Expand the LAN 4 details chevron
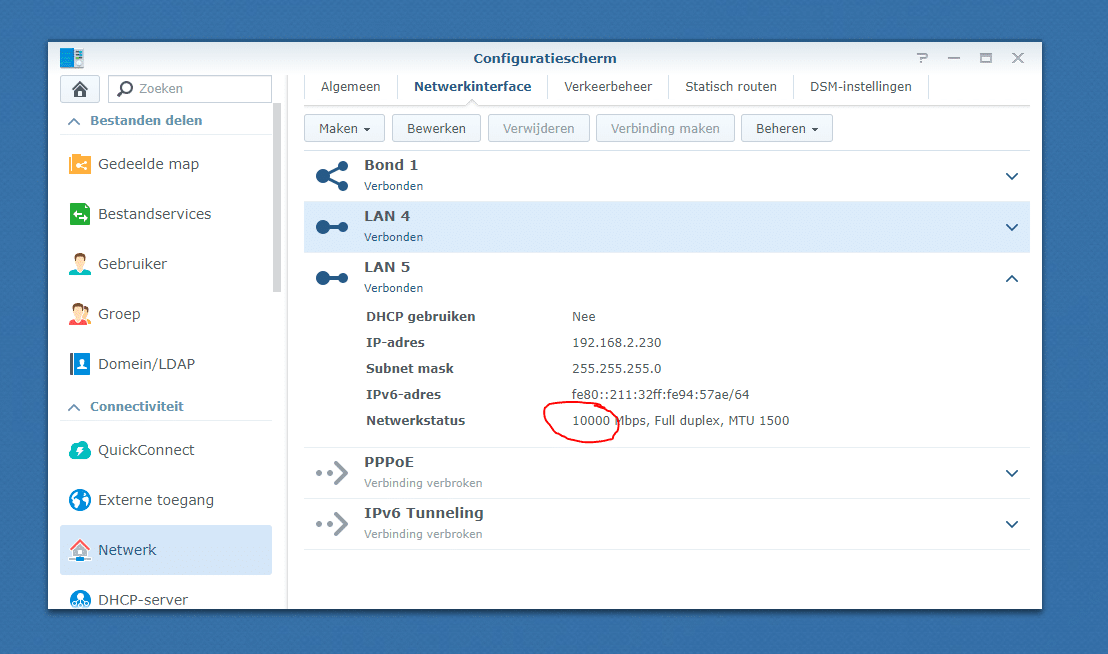The width and height of the screenshot is (1108, 654). click(x=1012, y=227)
